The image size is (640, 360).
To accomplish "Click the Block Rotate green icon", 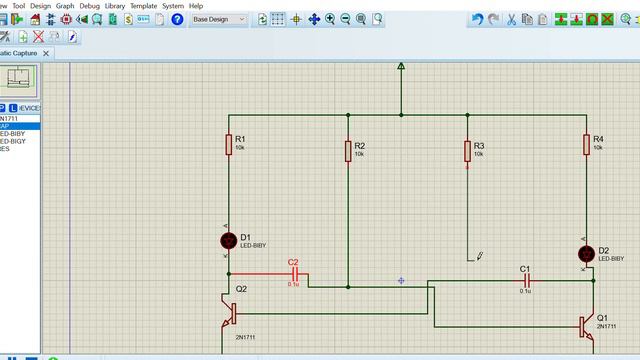I will [592, 19].
